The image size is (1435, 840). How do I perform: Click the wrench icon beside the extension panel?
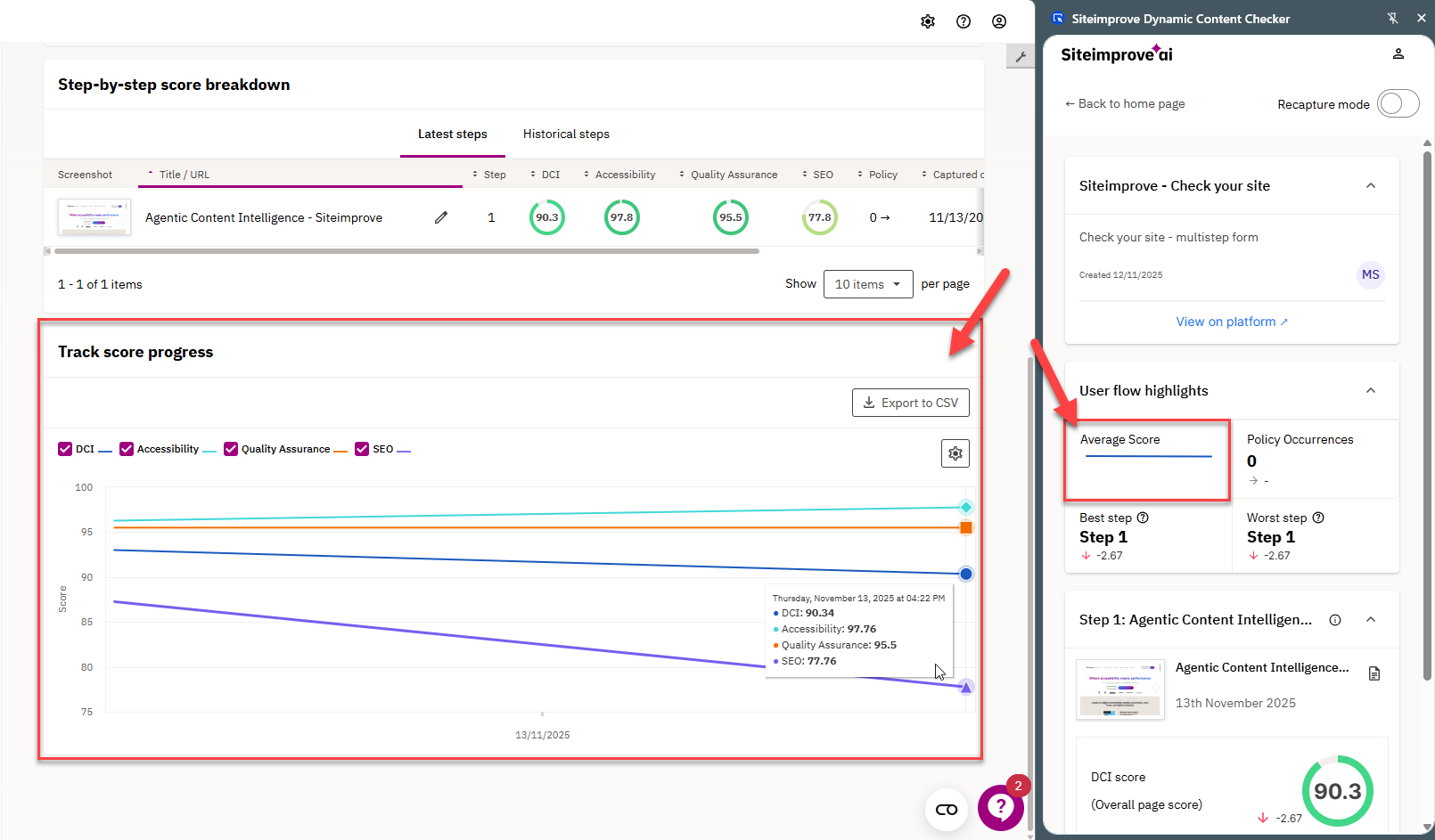point(1021,57)
